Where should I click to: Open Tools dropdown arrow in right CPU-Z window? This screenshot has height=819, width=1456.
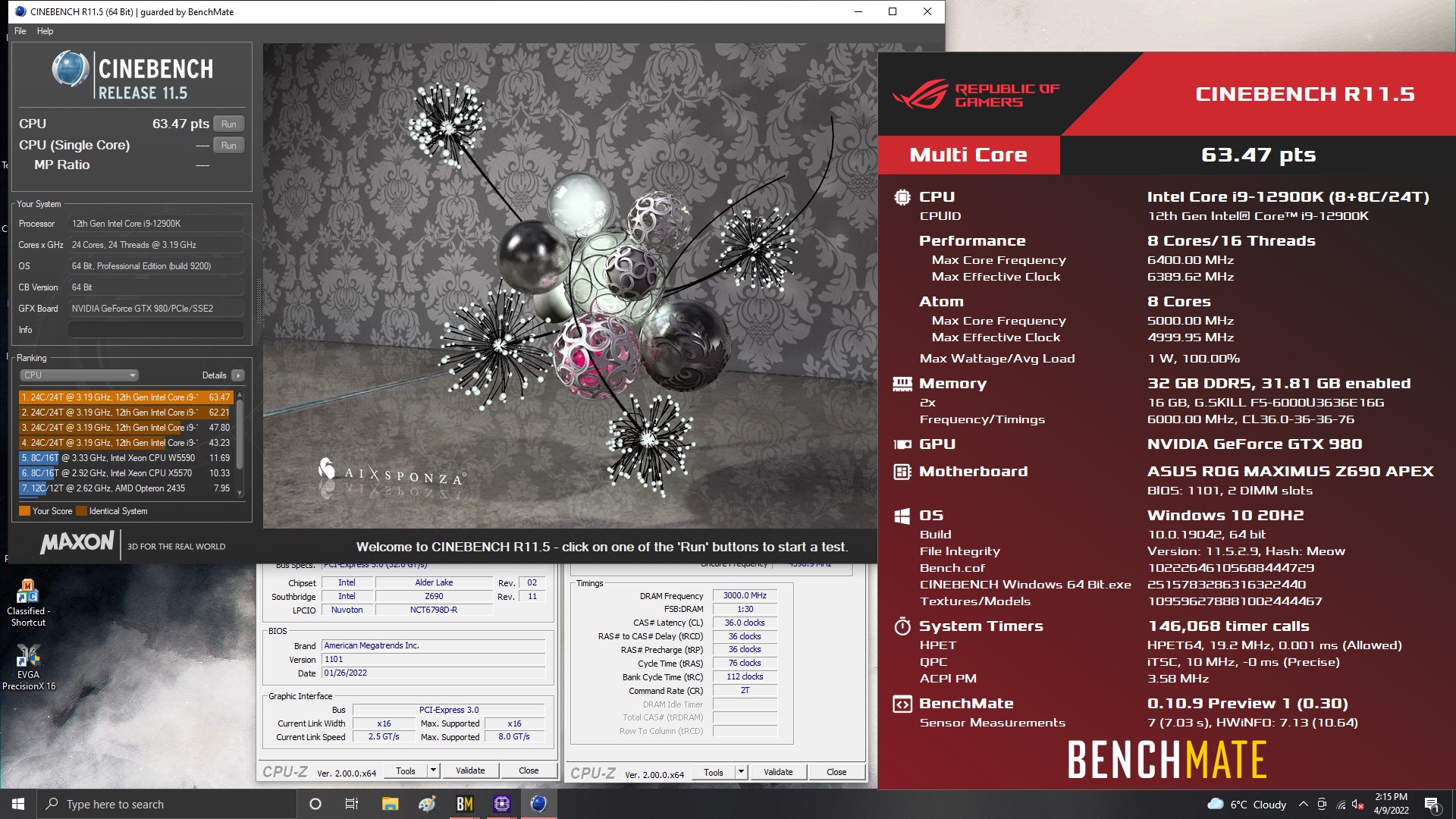(741, 773)
